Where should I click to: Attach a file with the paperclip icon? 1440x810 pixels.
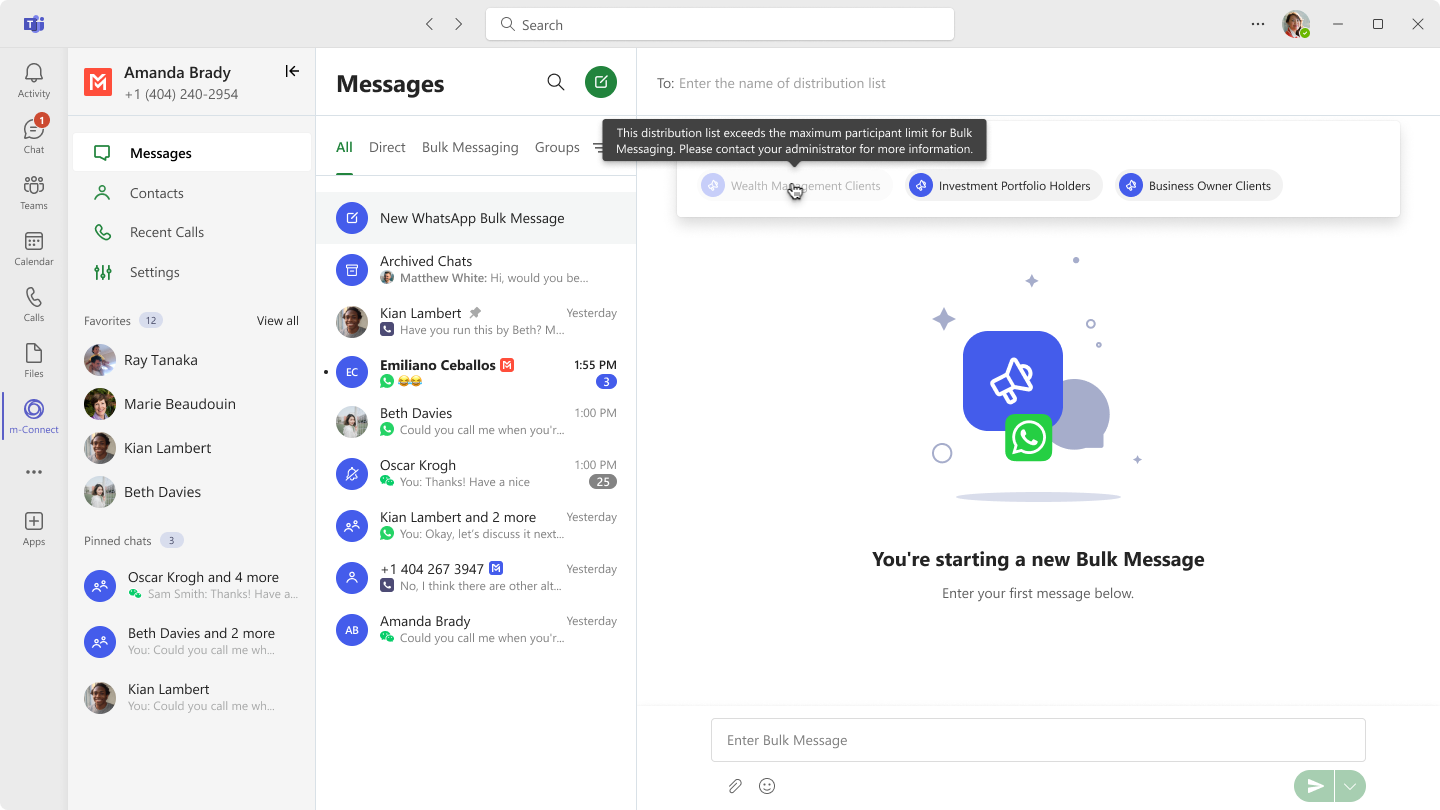(735, 786)
